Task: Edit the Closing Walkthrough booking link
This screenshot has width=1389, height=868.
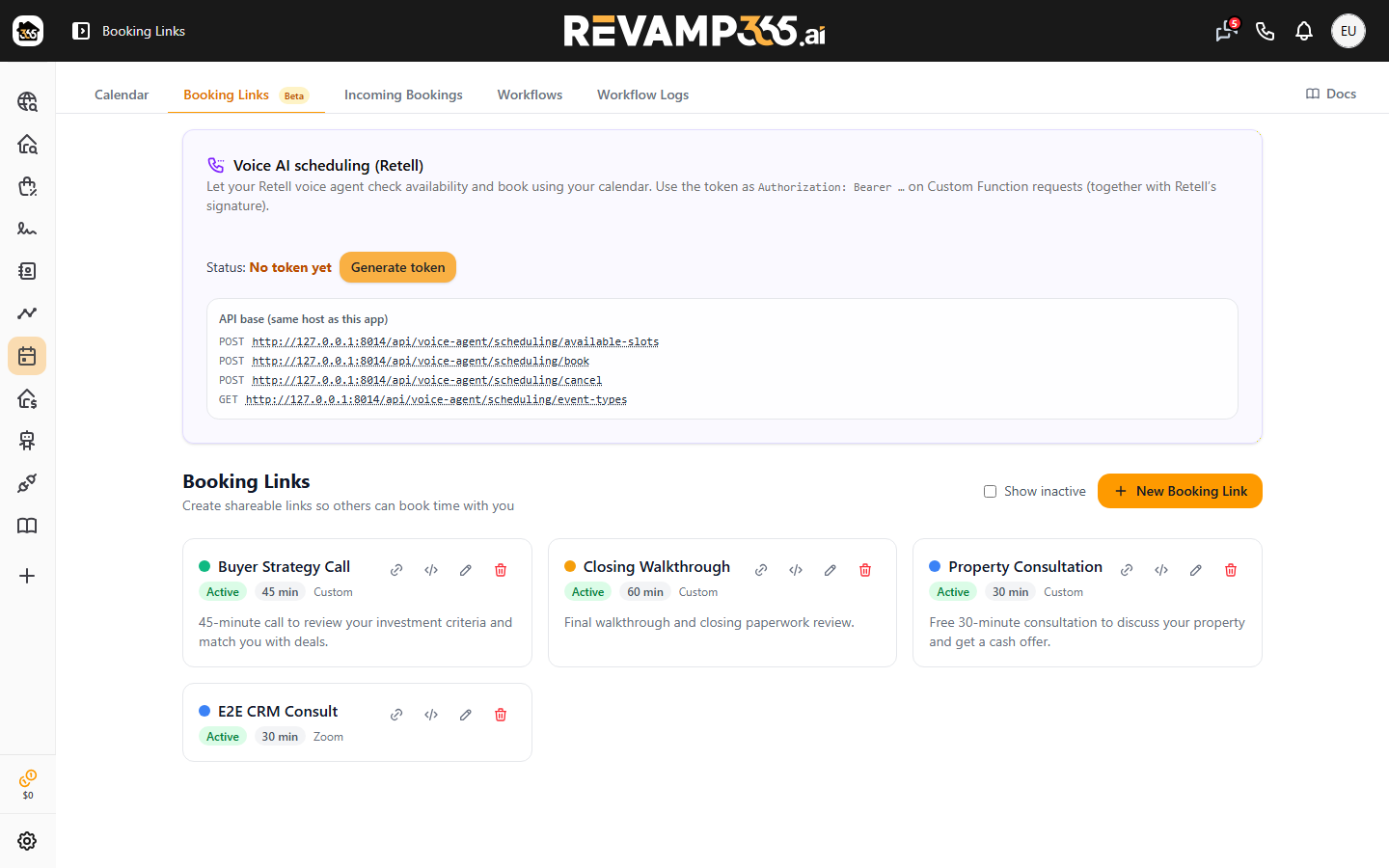Action: 831,570
